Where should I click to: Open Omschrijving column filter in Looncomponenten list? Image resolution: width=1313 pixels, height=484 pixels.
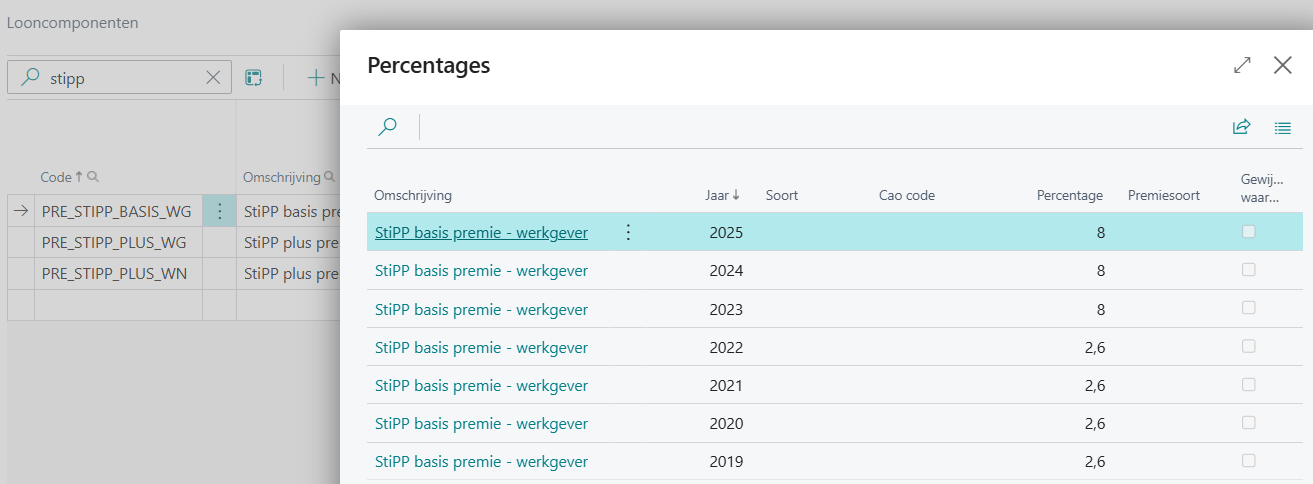(327, 177)
